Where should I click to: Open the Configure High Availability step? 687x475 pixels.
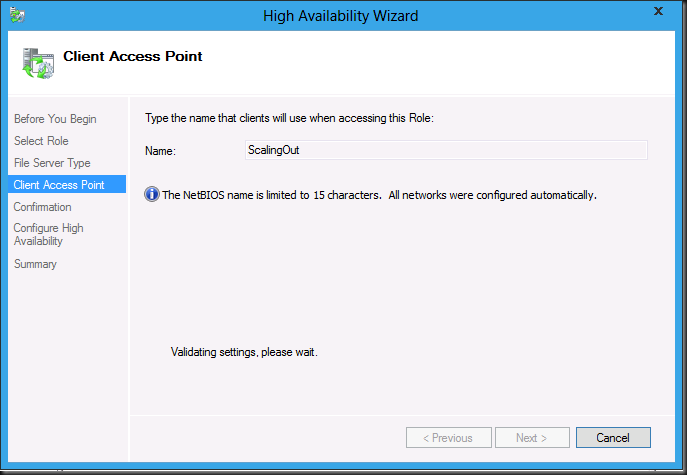[49, 234]
